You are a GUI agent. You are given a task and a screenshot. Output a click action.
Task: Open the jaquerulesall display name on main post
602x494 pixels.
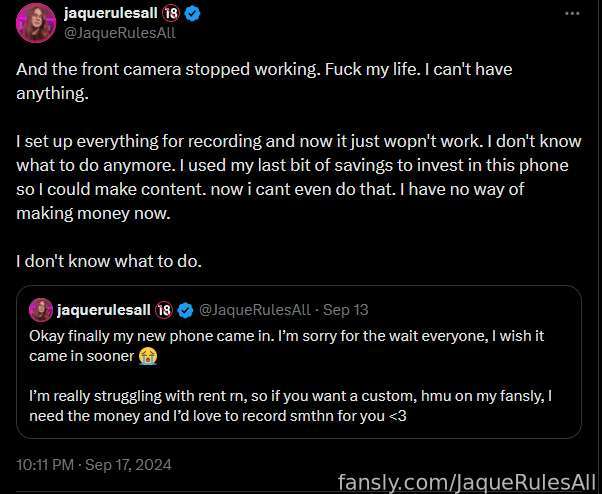(x=111, y=13)
